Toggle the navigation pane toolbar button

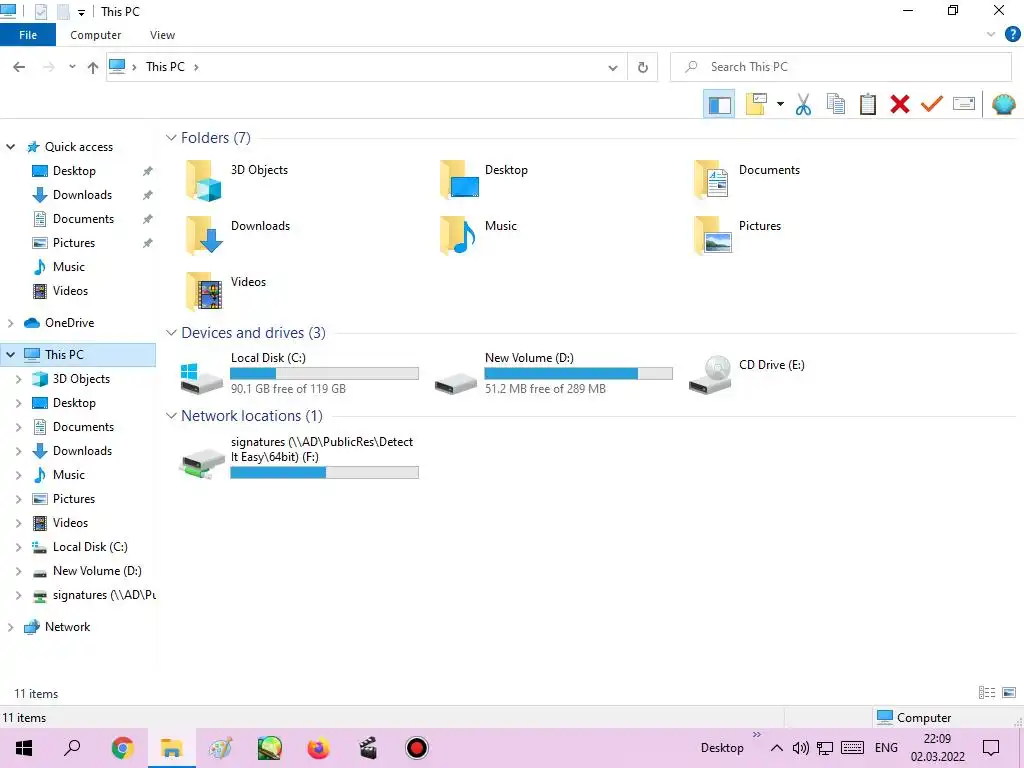click(x=719, y=104)
